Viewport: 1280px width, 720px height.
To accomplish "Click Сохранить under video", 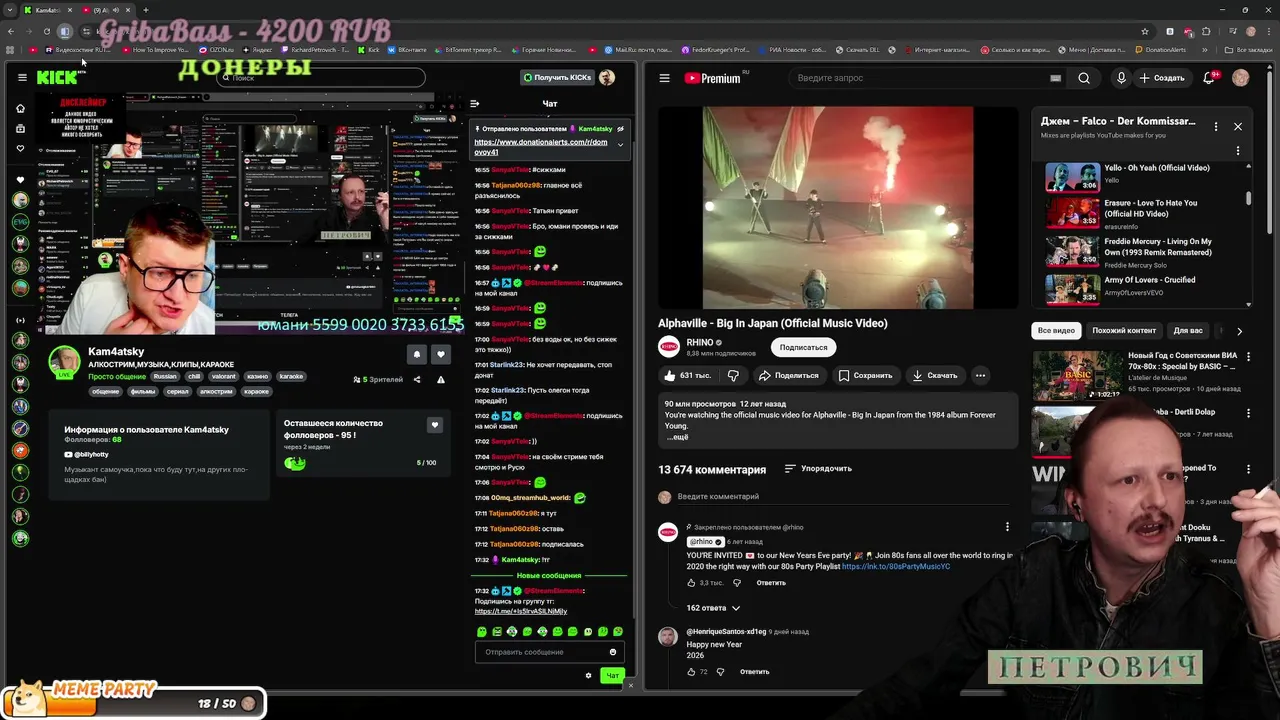I will pos(866,375).
